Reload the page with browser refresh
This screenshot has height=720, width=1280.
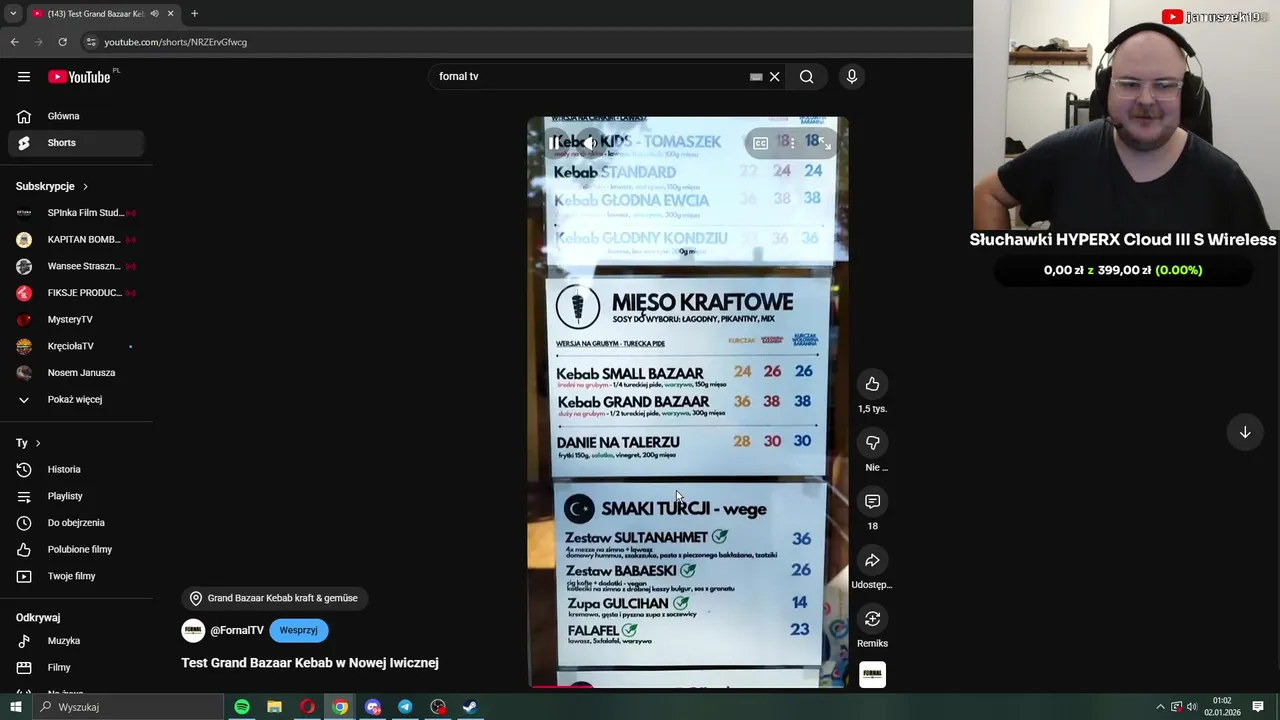[62, 42]
